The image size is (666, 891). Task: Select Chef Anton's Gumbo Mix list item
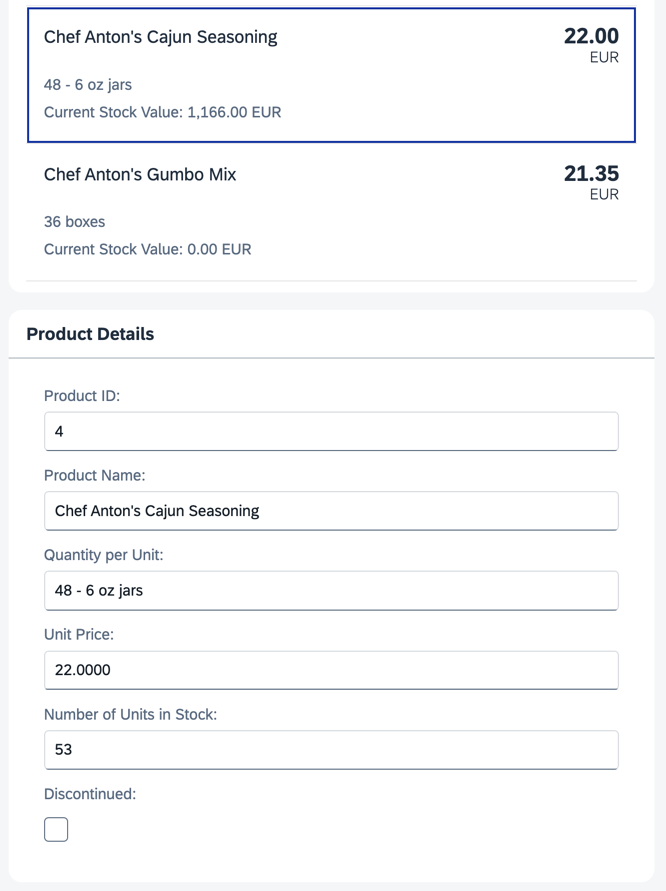click(331, 212)
